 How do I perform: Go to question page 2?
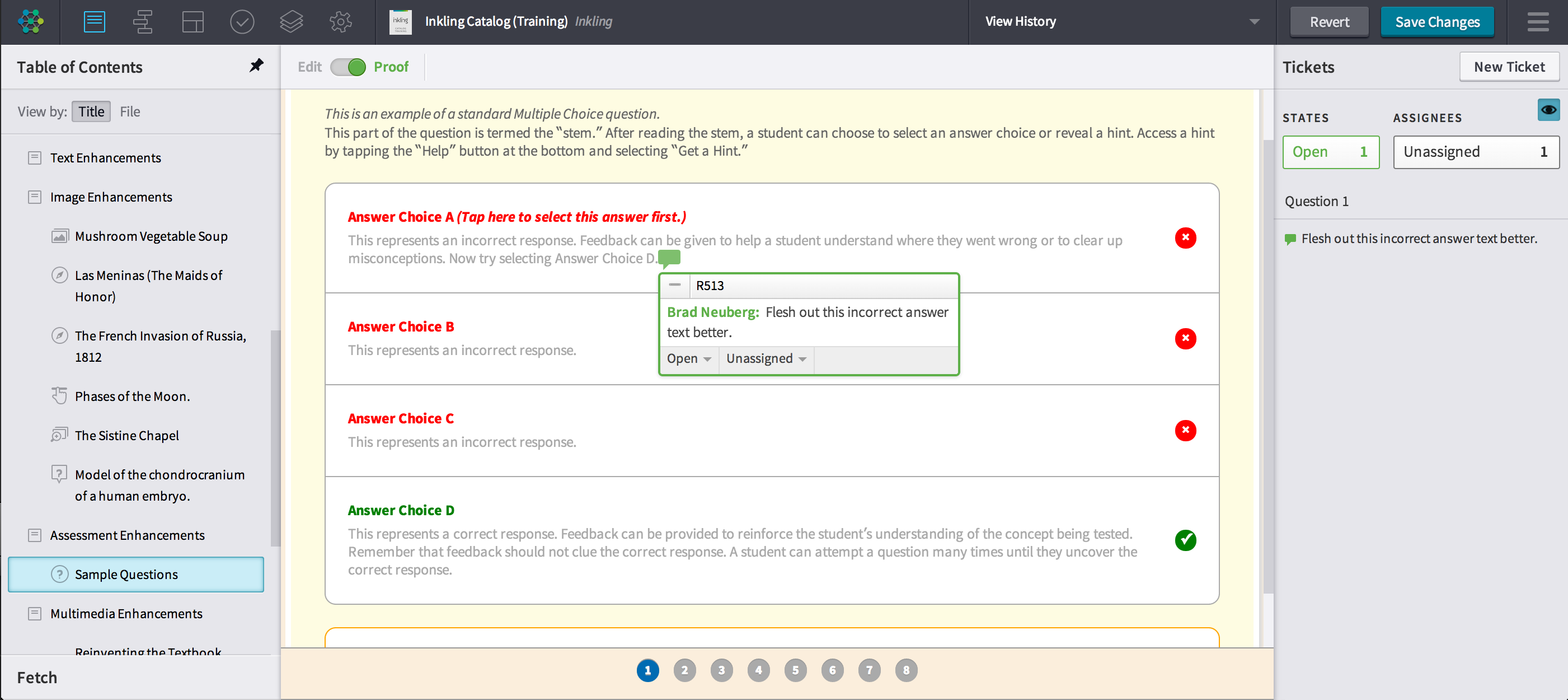click(684, 670)
